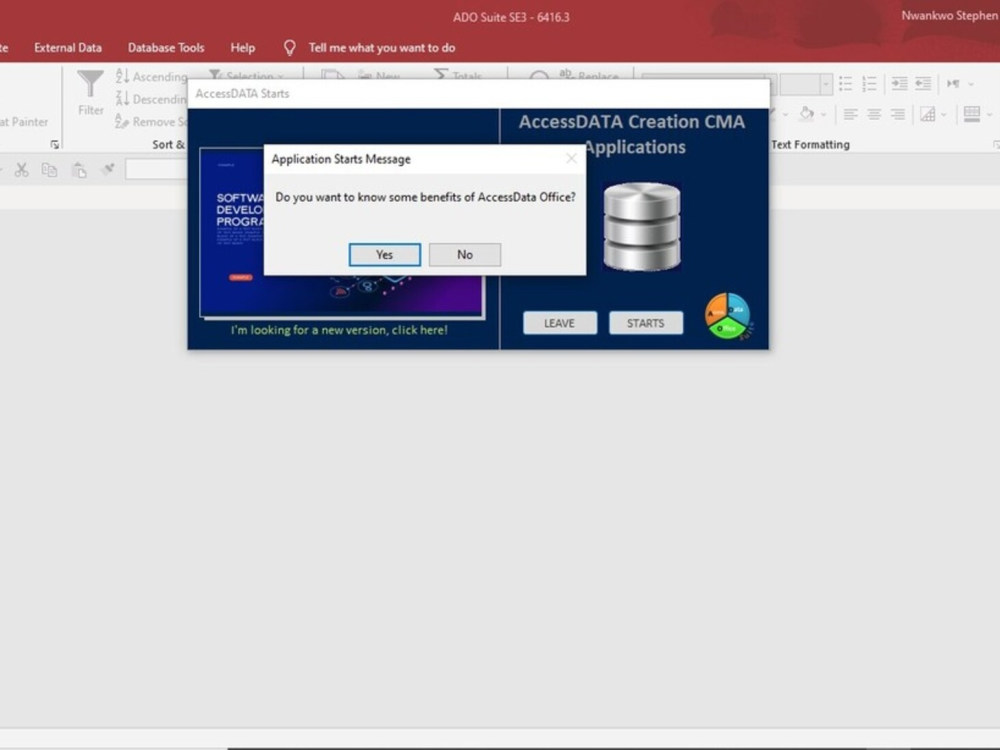Screen dimensions: 1000x750
Task: Click the lightbulb Tell me icon
Action: (x=290, y=48)
